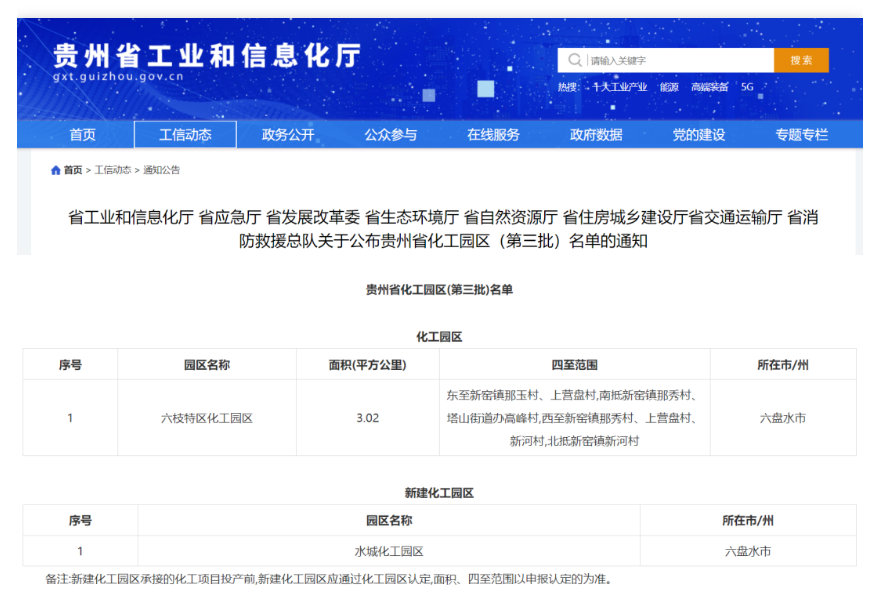Click the search magnifier icon
This screenshot has width=877, height=600.
click(x=574, y=60)
